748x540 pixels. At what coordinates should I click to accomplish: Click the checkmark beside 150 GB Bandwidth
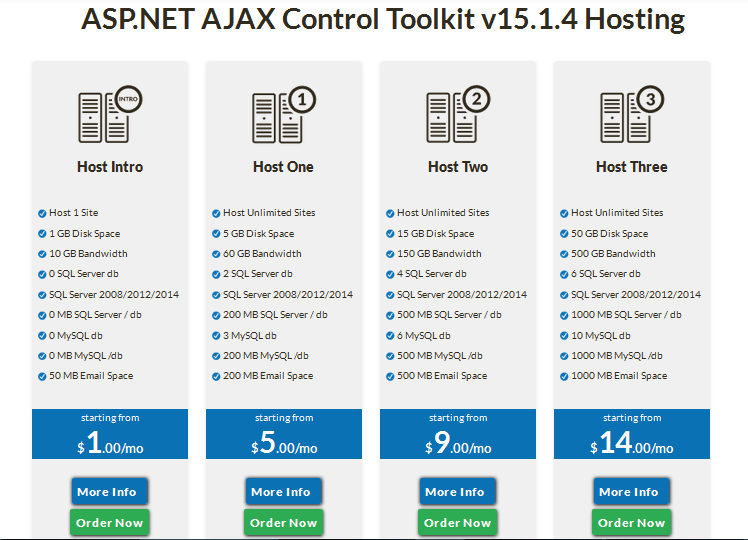(390, 254)
